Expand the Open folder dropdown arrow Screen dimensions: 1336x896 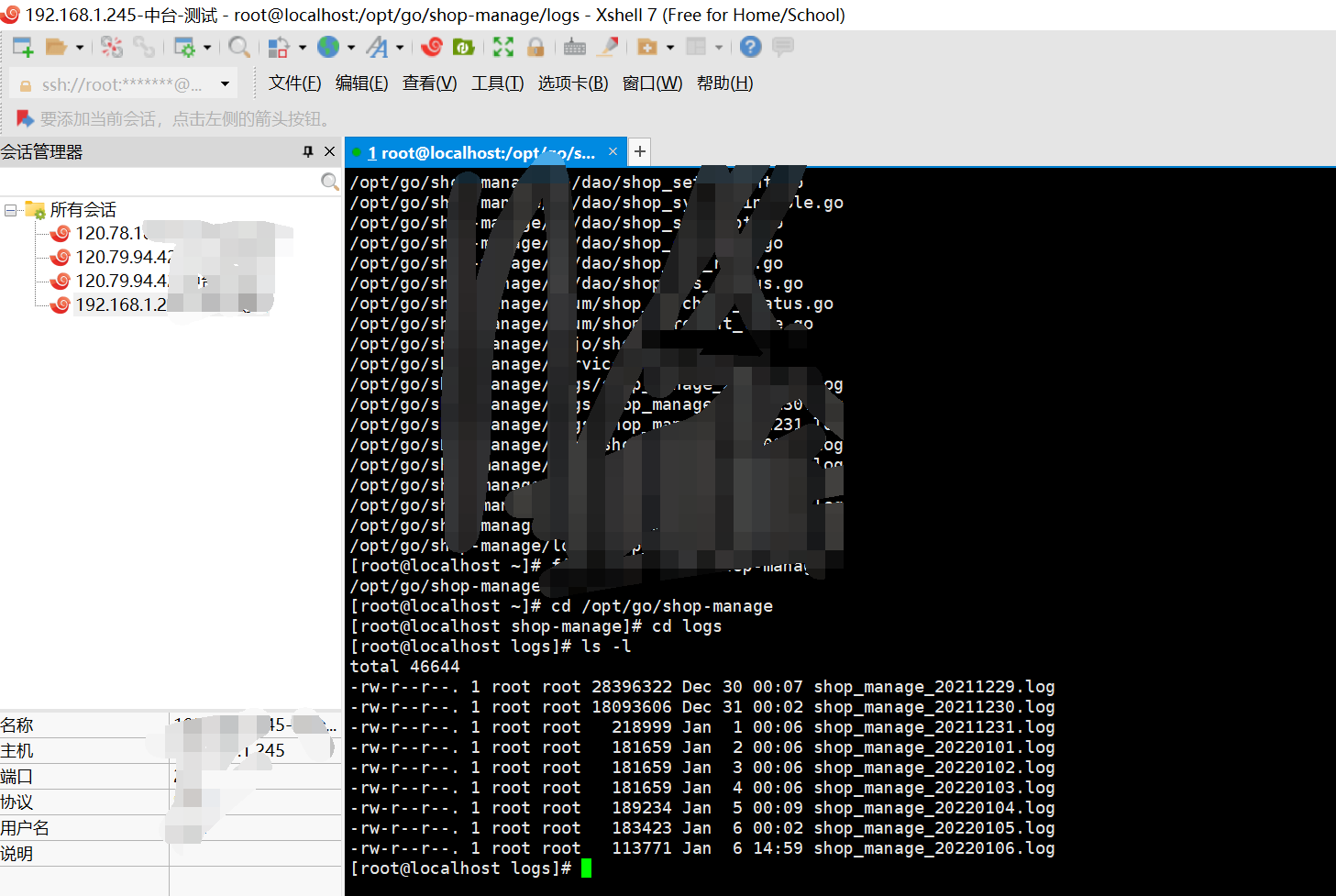coord(79,48)
